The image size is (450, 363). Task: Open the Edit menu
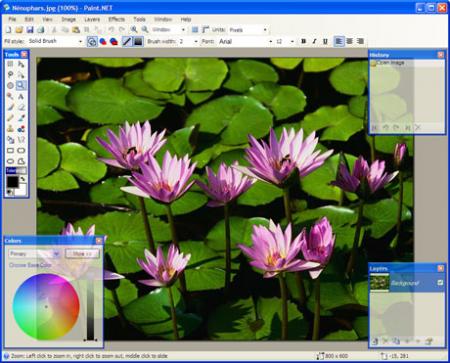[x=29, y=19]
